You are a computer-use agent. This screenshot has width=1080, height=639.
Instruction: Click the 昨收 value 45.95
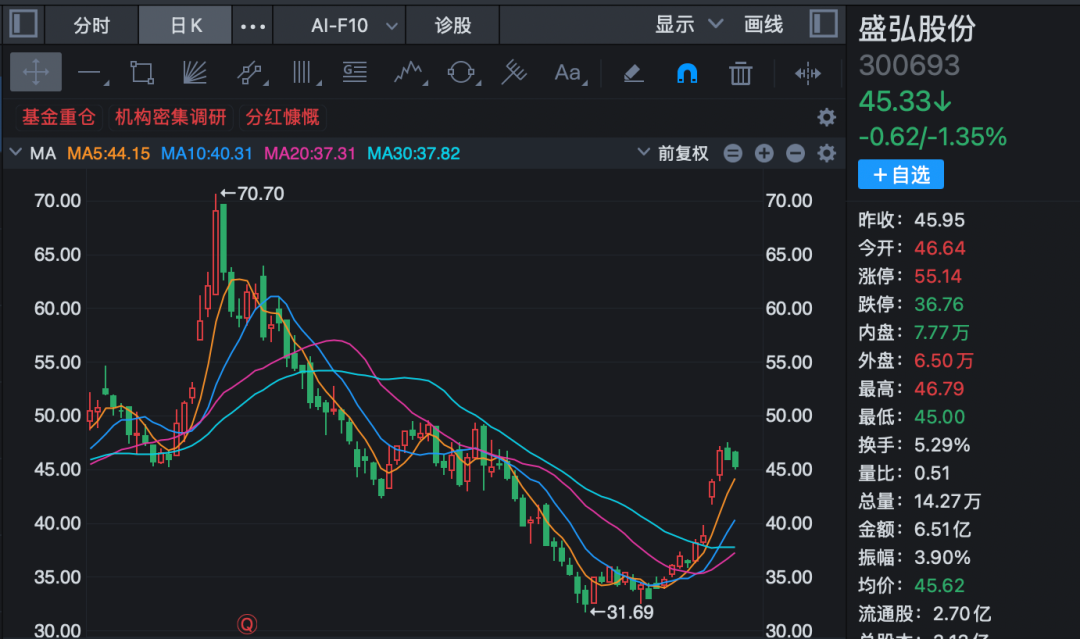pos(939,220)
